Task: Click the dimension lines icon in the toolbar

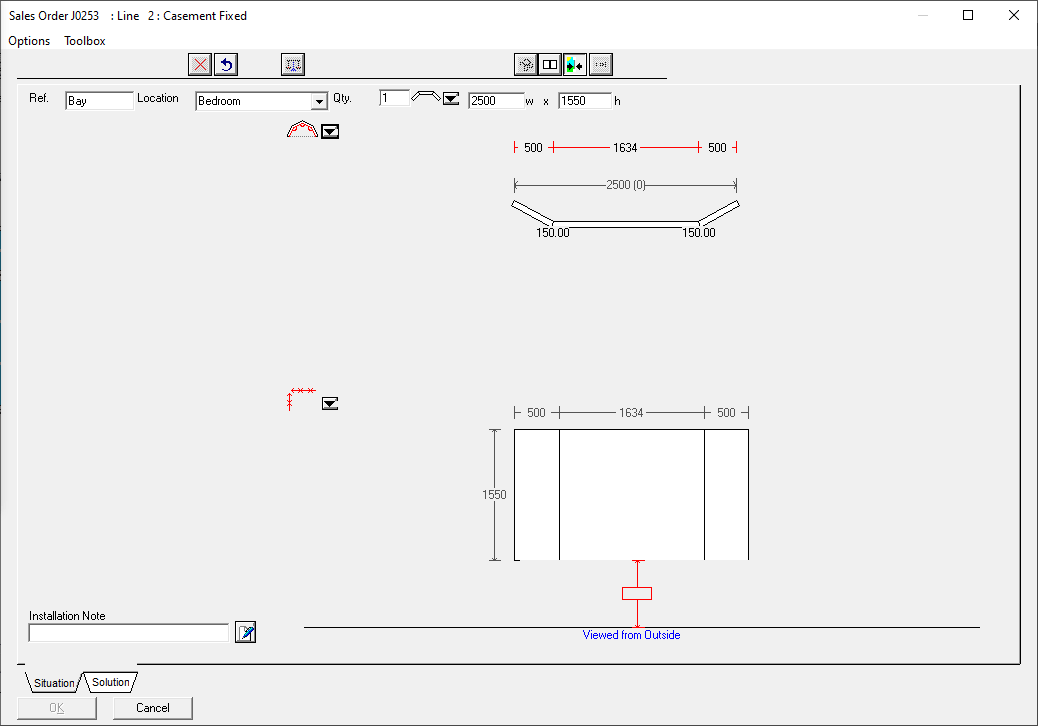Action: [x=293, y=65]
